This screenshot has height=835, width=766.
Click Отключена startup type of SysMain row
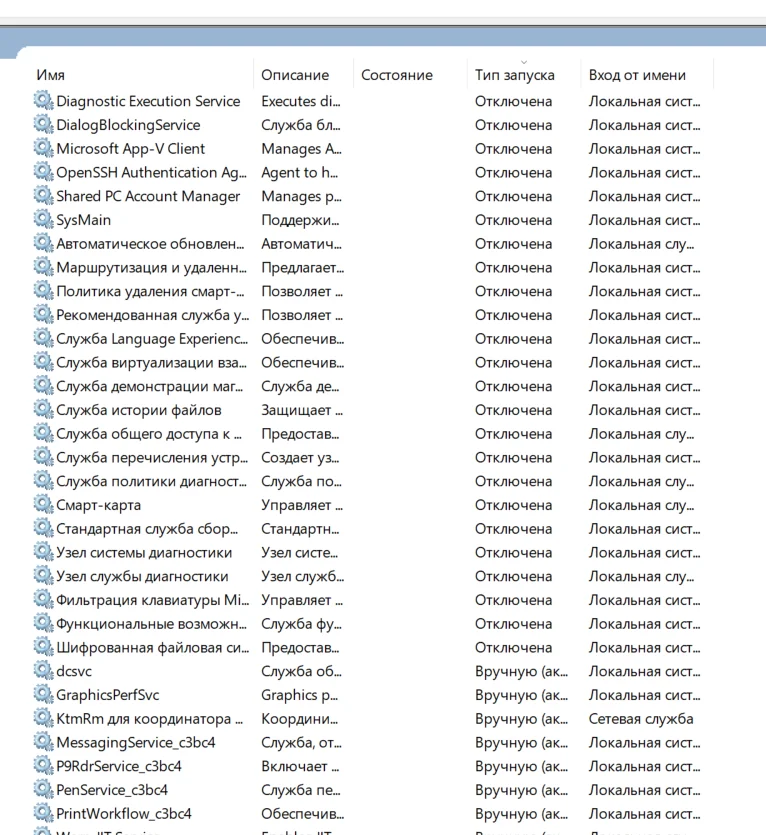[x=514, y=220]
